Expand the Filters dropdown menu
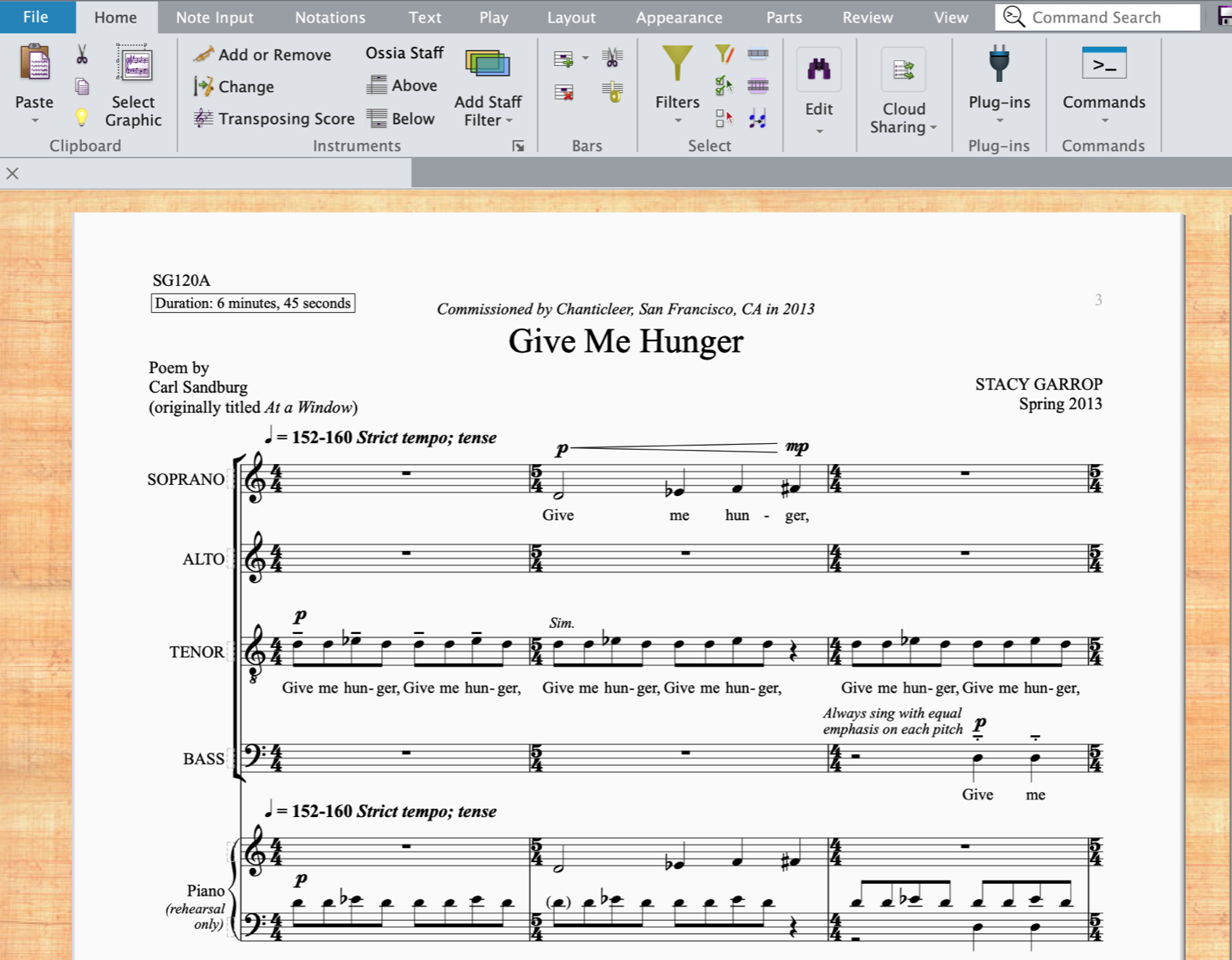 pos(678,121)
